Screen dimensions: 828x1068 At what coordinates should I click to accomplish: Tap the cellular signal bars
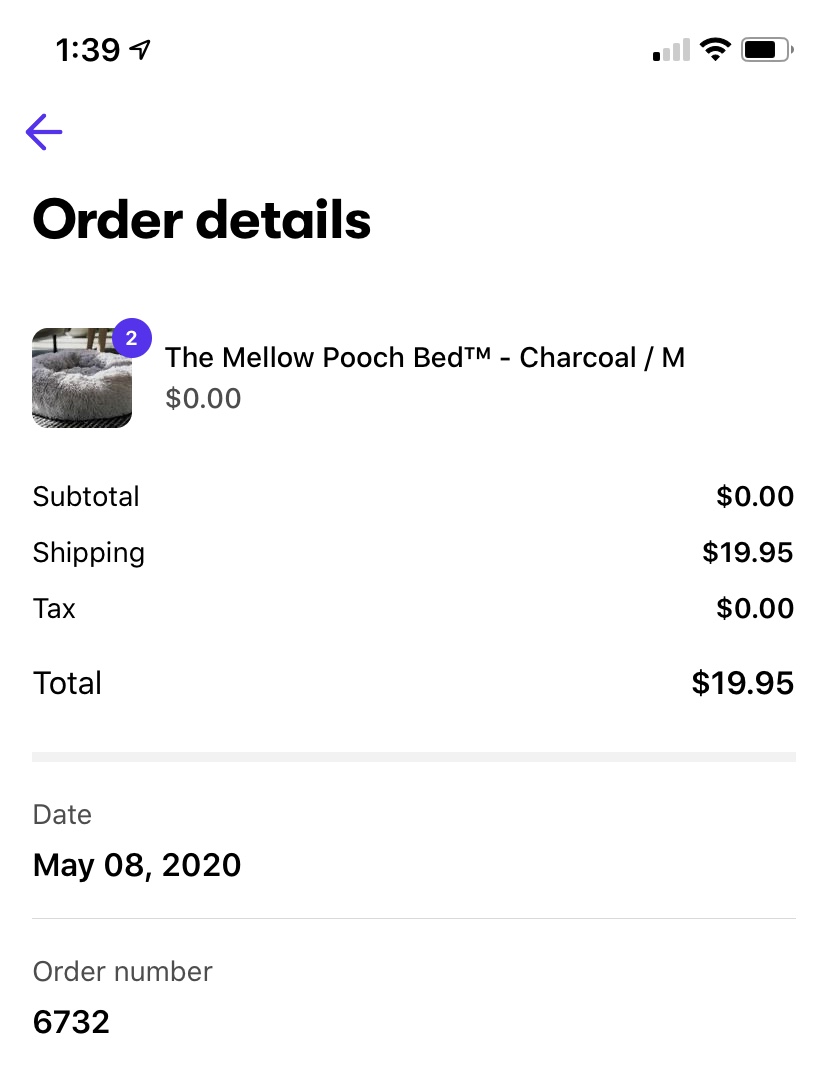click(x=671, y=50)
